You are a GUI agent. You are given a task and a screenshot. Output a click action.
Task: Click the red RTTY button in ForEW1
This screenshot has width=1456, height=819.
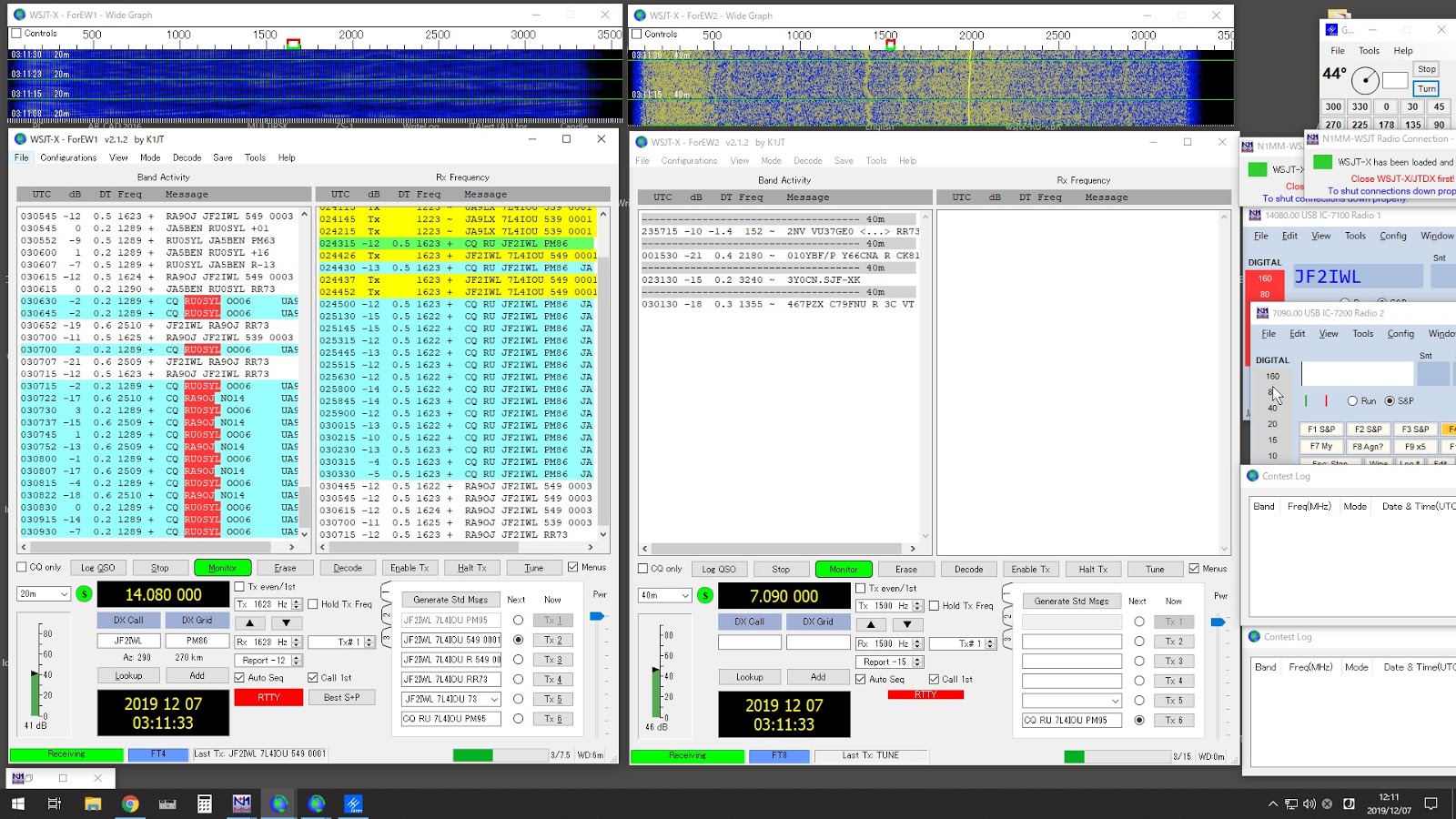pyautogui.click(x=268, y=698)
